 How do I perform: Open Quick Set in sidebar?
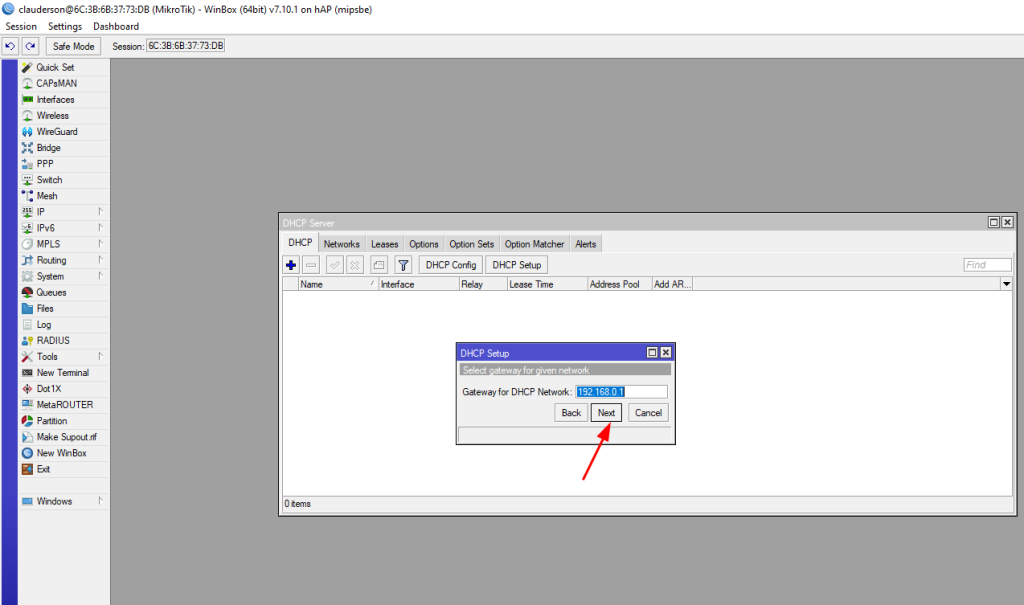(55, 68)
